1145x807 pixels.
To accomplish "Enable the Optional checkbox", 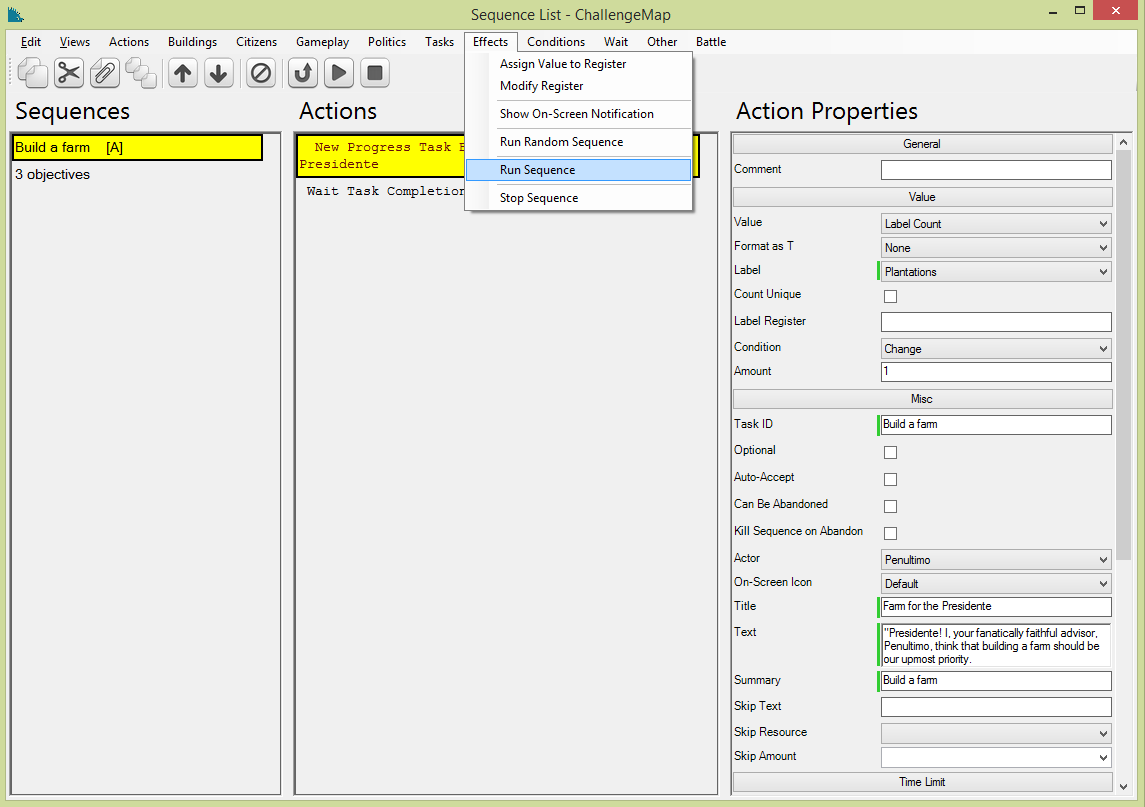I will click(x=890, y=453).
